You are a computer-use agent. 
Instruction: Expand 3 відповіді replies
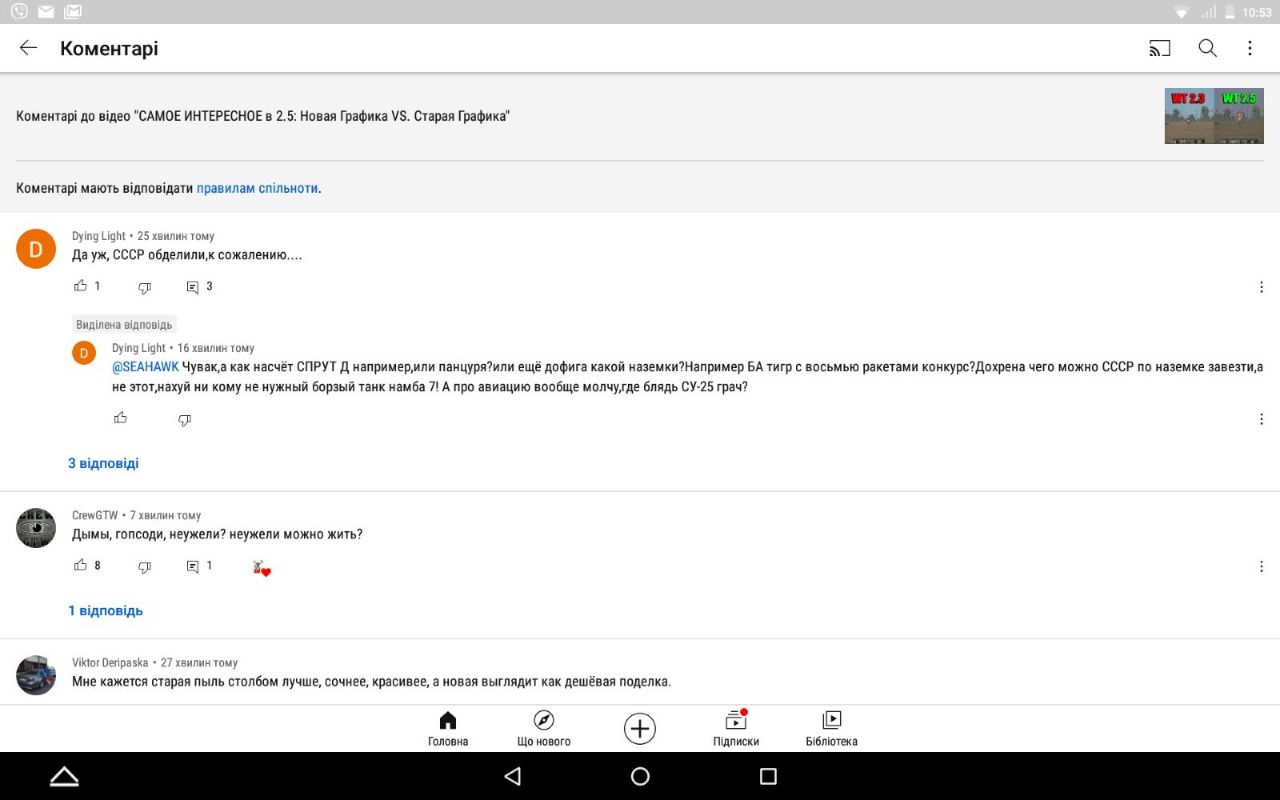[103, 464]
